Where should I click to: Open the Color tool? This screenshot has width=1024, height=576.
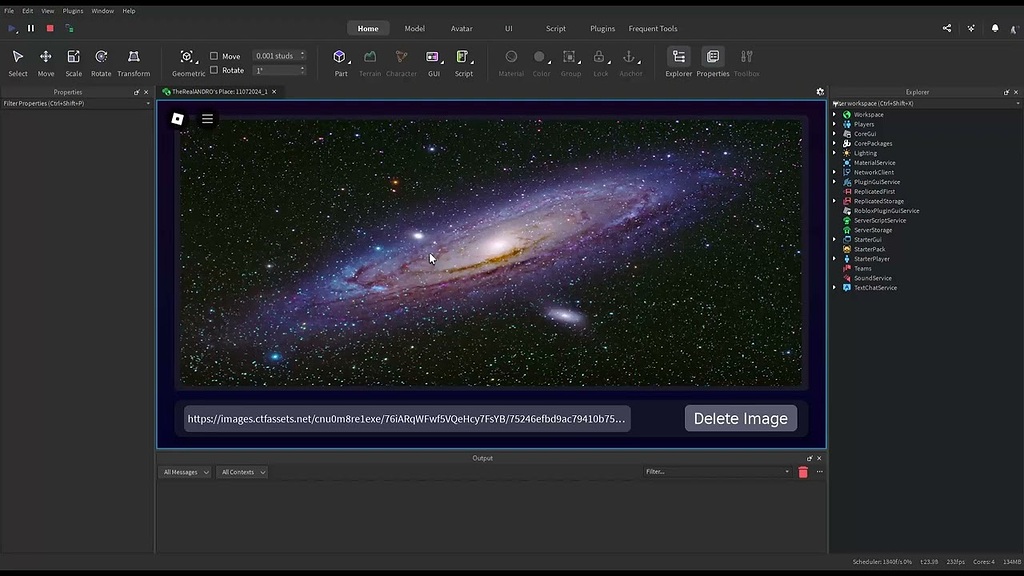point(541,63)
